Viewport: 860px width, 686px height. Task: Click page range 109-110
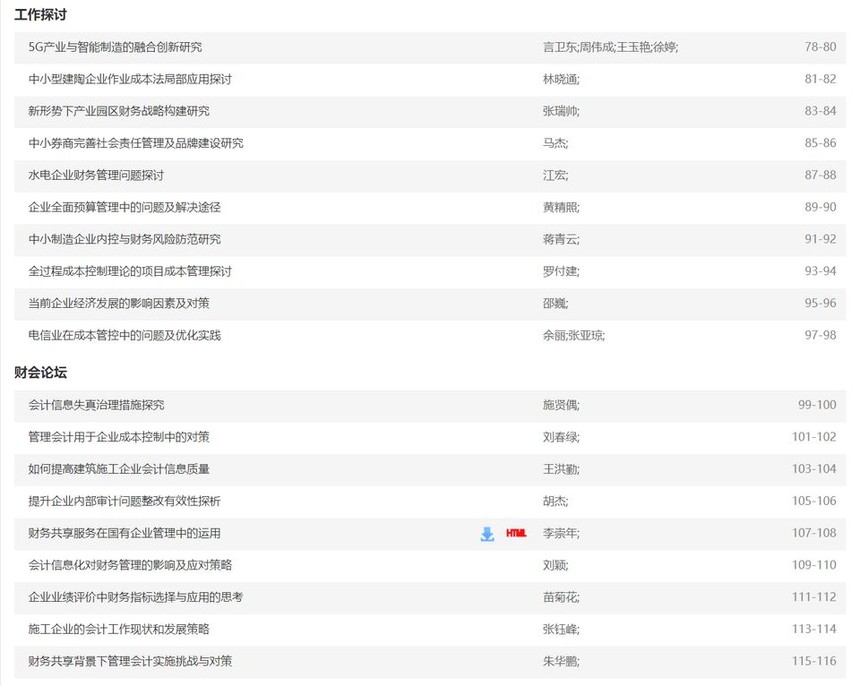[x=814, y=565]
